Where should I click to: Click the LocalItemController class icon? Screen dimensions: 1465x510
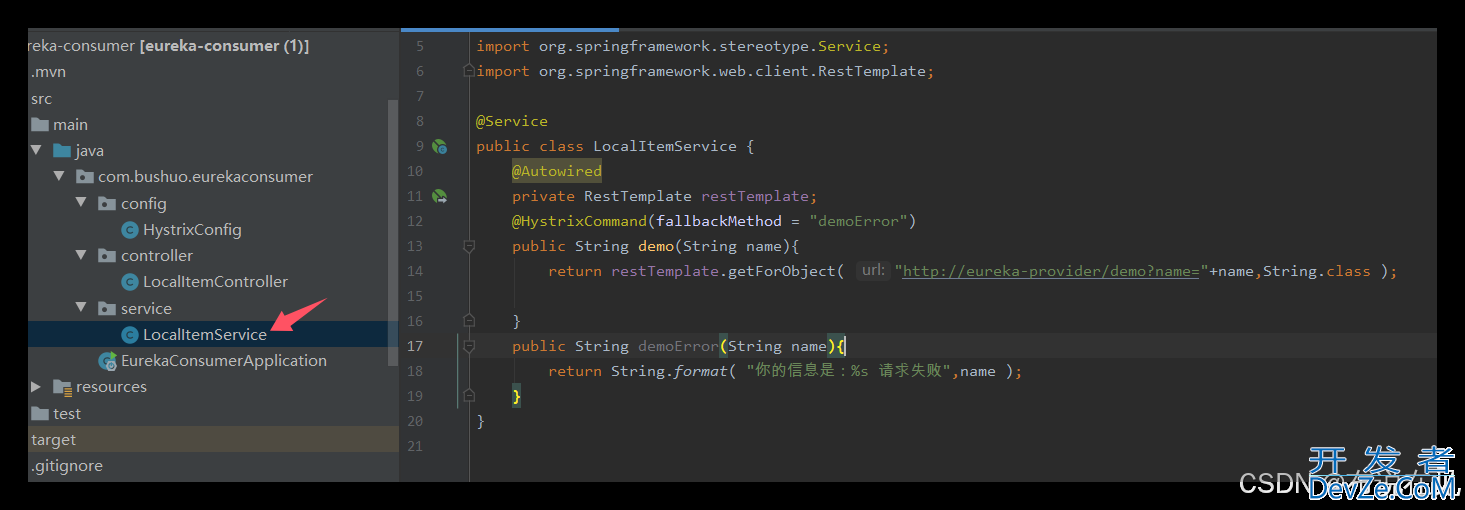[129, 282]
